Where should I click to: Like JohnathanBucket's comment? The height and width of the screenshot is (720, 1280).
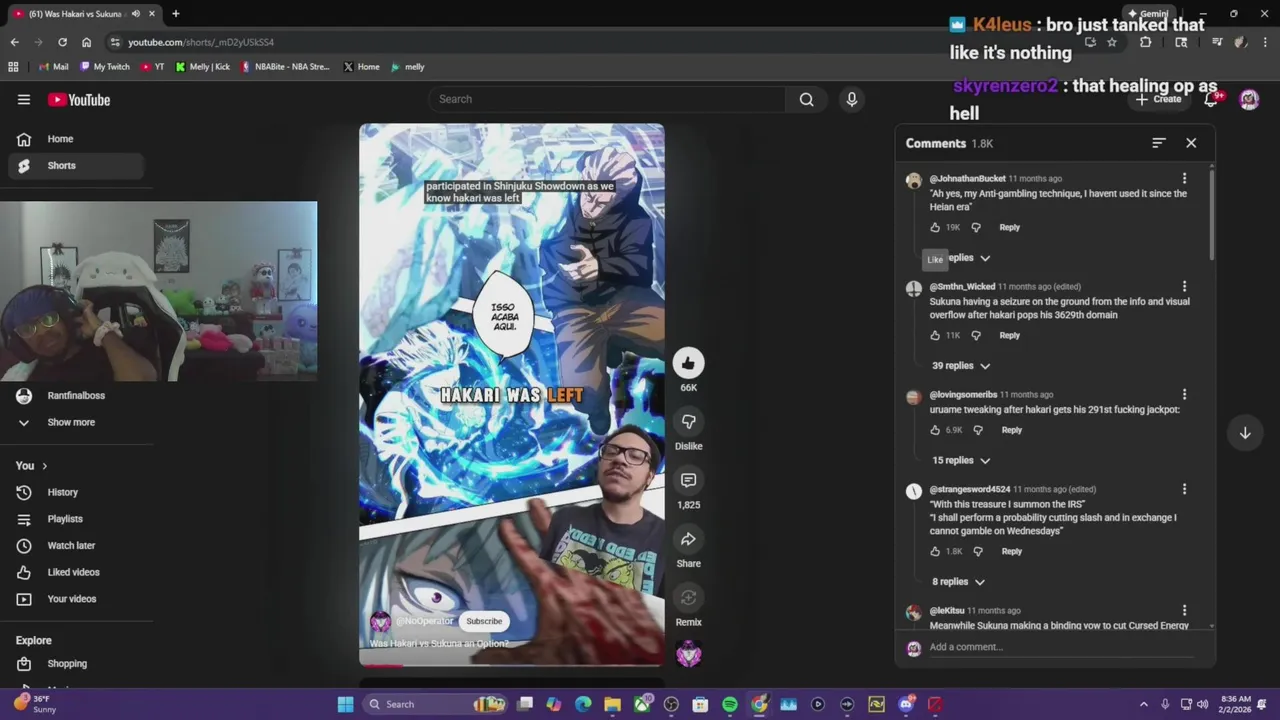tap(936, 227)
